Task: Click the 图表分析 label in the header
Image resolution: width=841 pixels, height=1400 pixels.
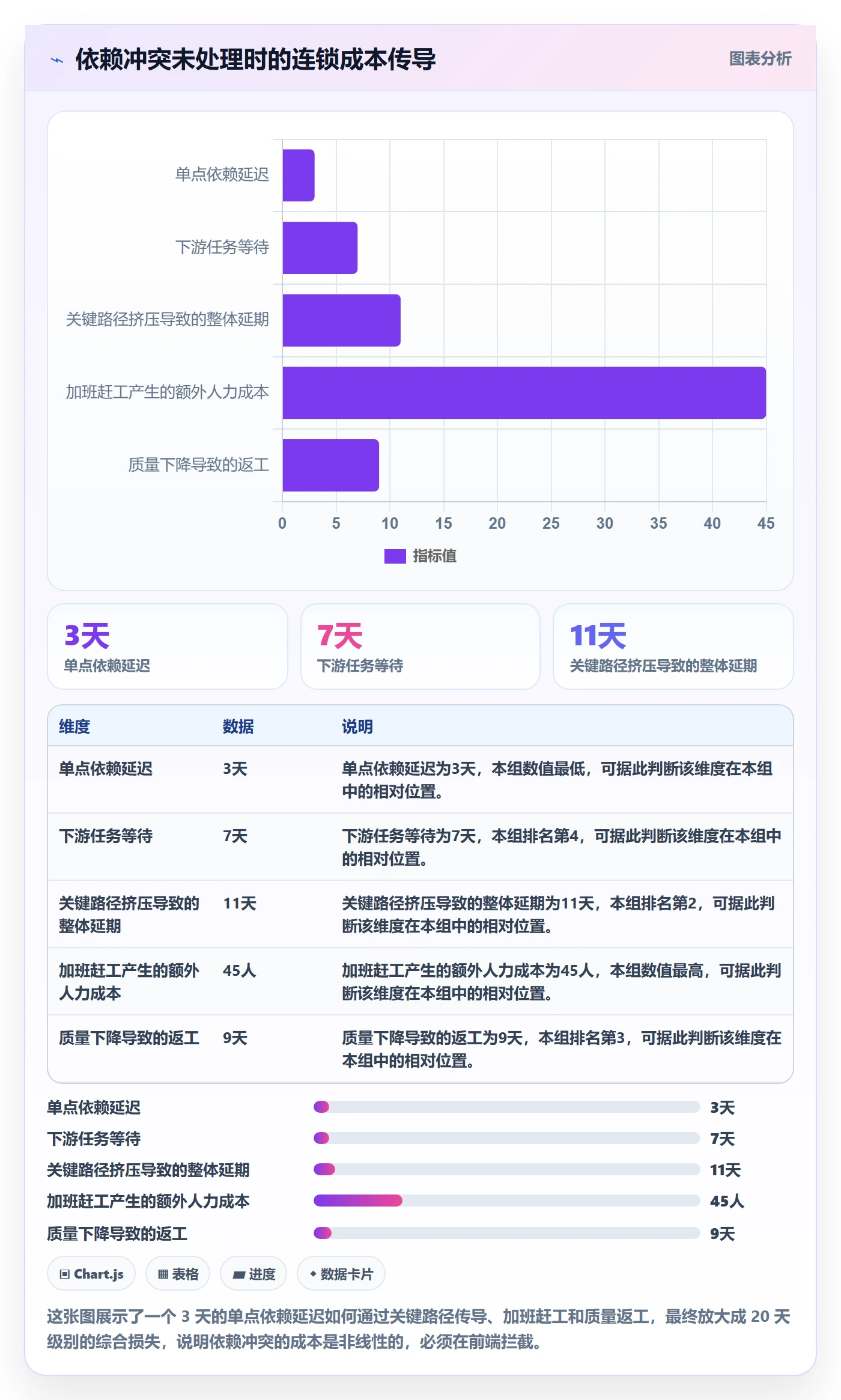Action: [x=760, y=58]
